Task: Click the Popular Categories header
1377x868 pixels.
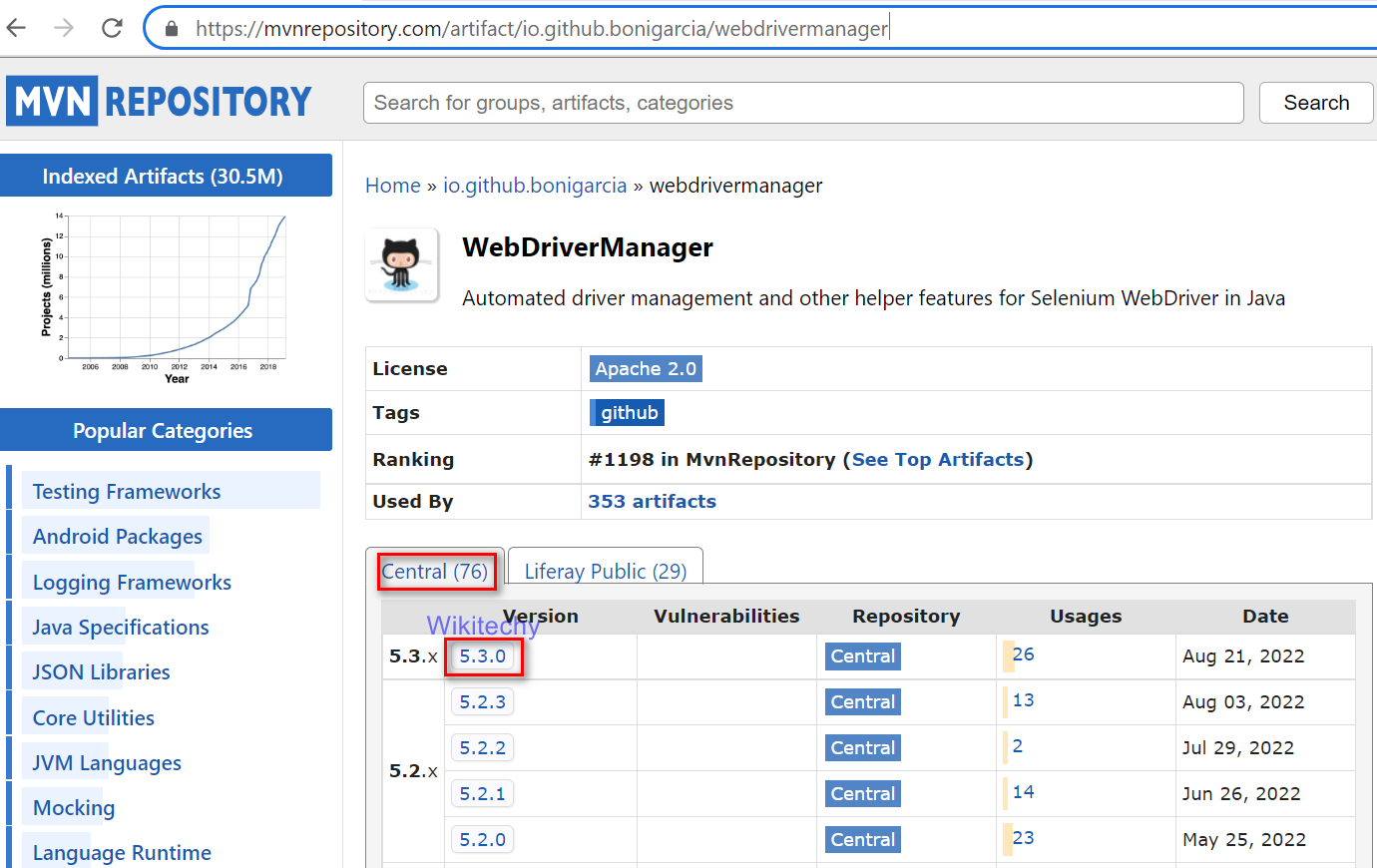Action: click(166, 430)
